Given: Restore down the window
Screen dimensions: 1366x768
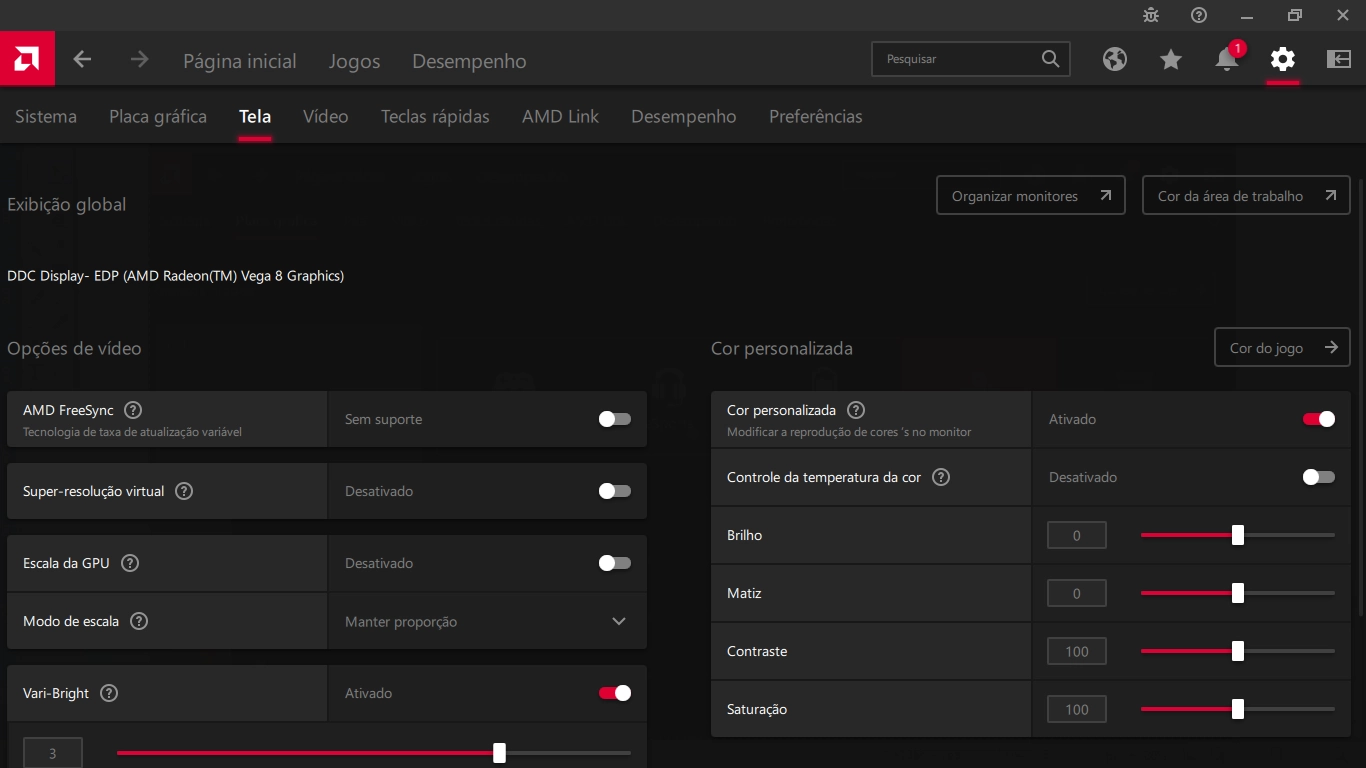Looking at the screenshot, I should (x=1295, y=15).
